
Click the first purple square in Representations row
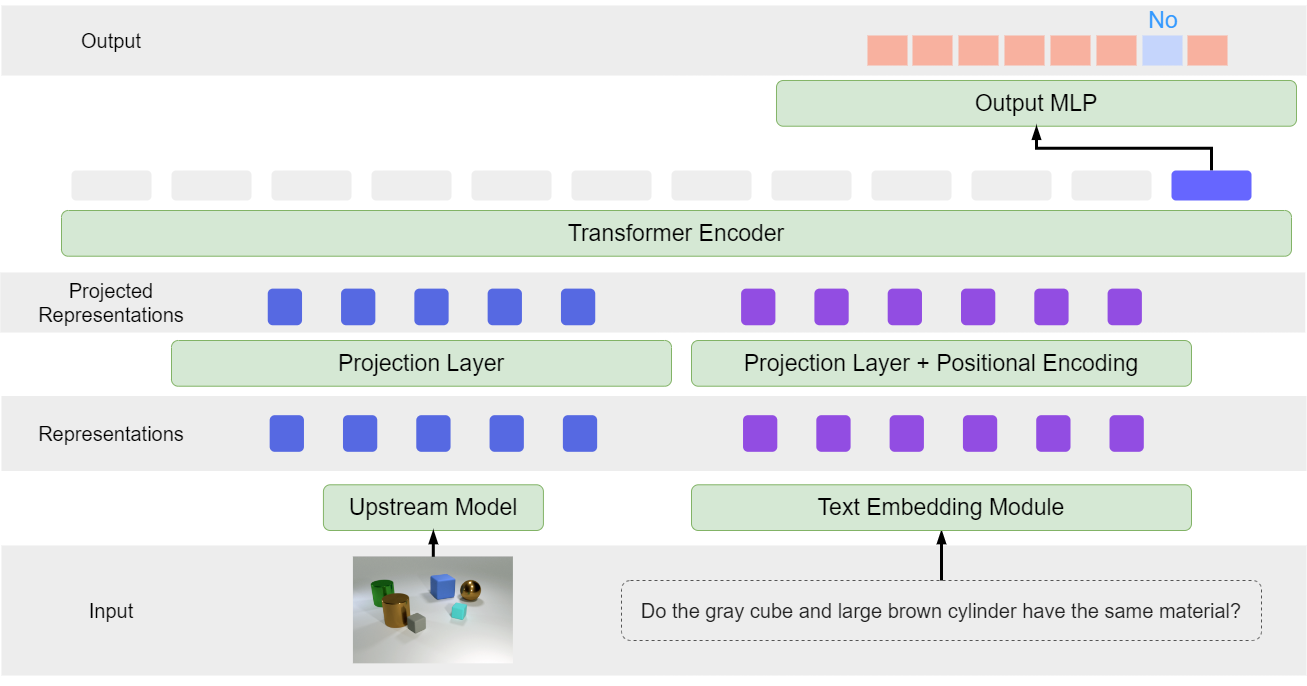pos(760,434)
